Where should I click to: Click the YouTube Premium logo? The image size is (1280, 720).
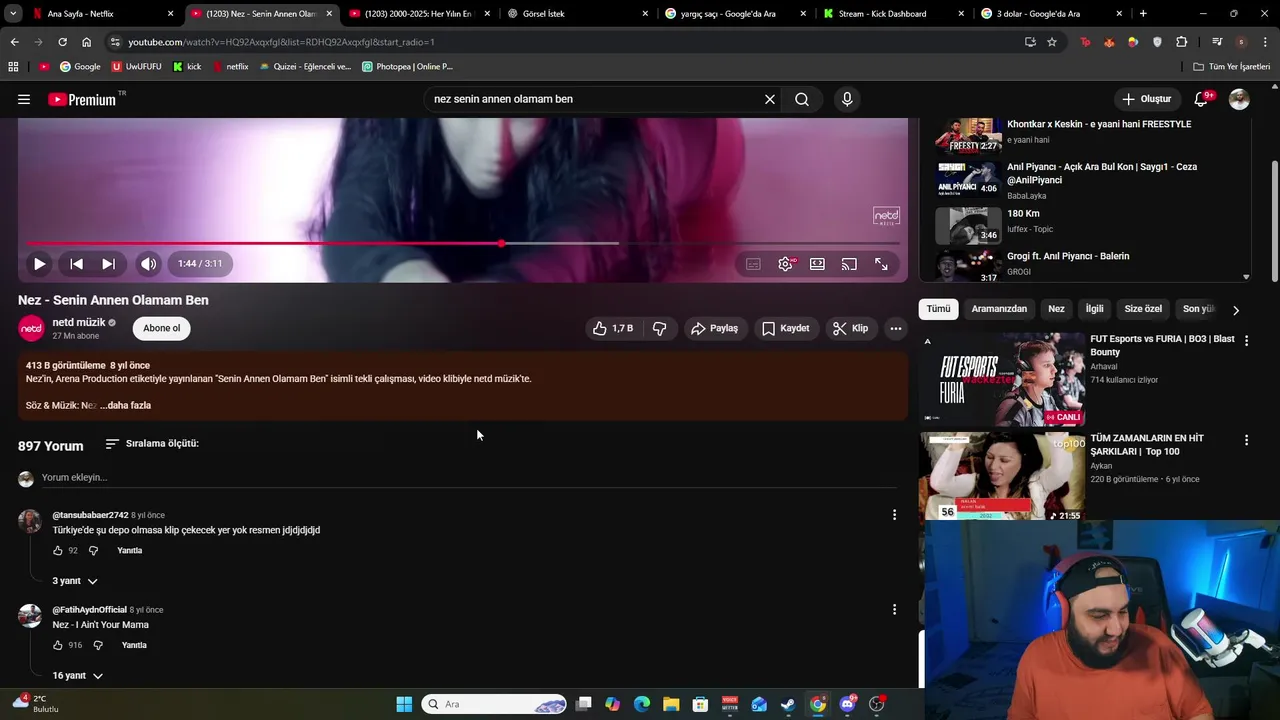(82, 99)
